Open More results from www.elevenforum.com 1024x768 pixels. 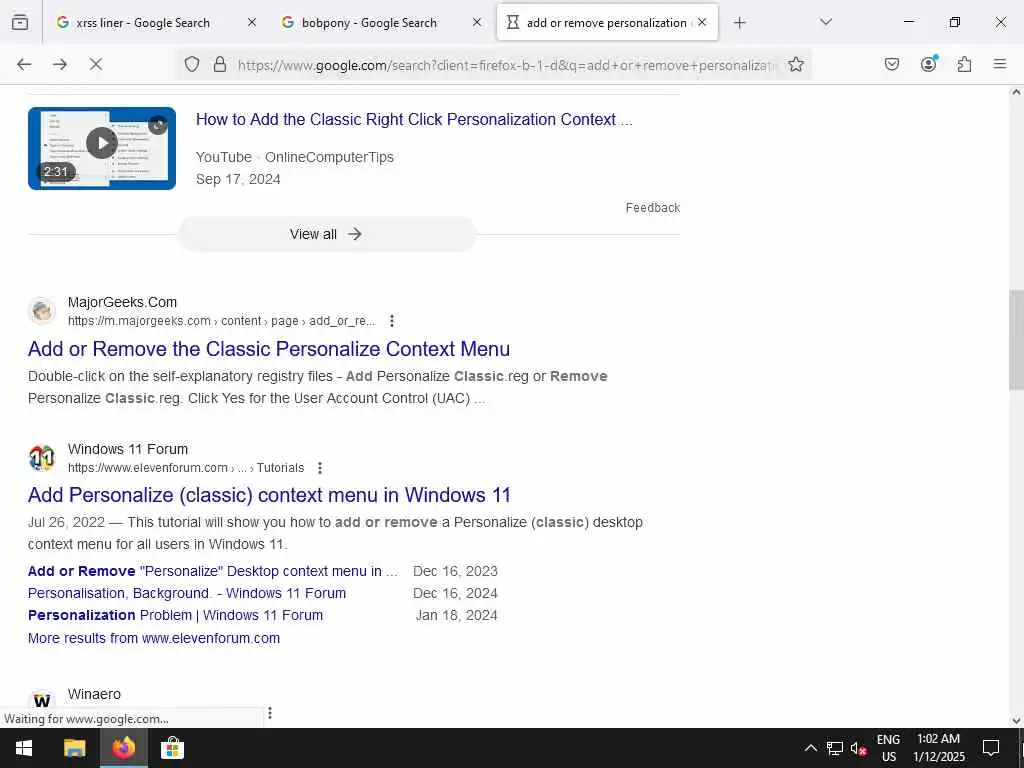click(153, 638)
